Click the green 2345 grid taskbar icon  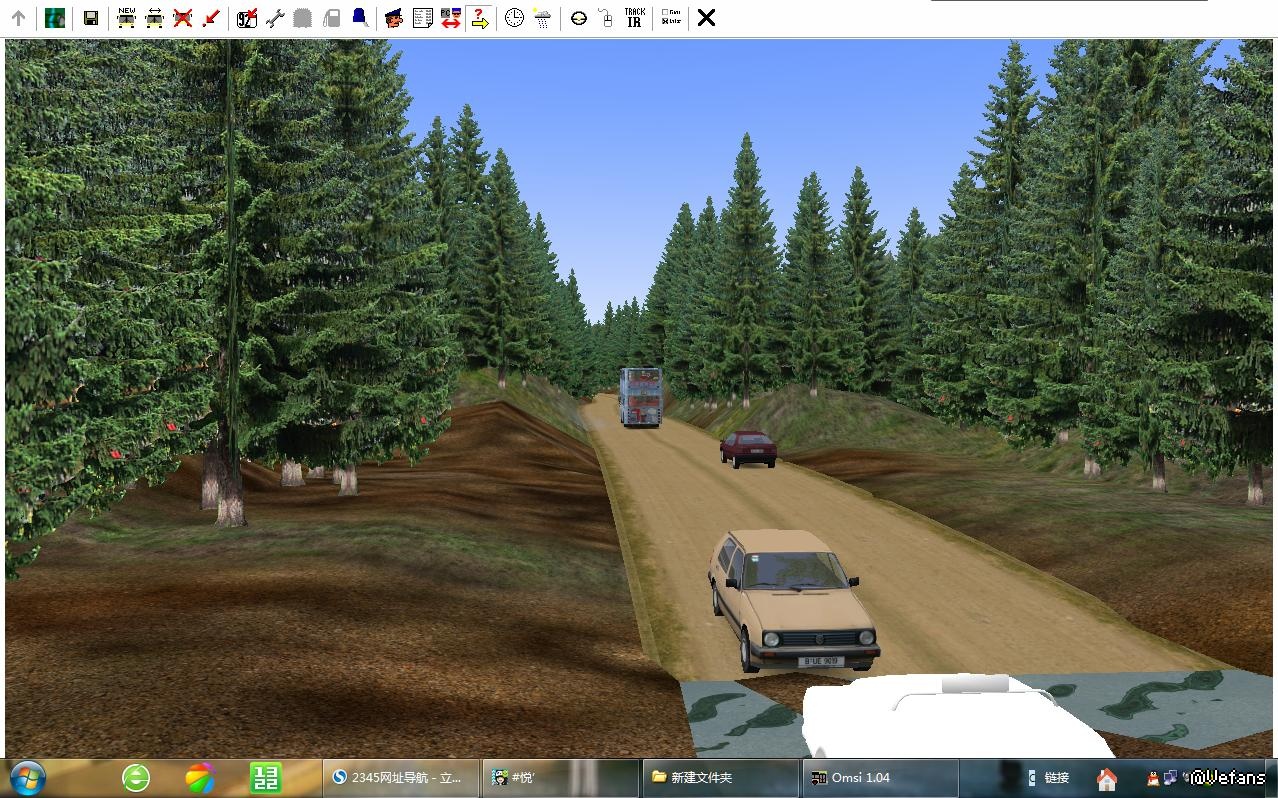click(265, 777)
